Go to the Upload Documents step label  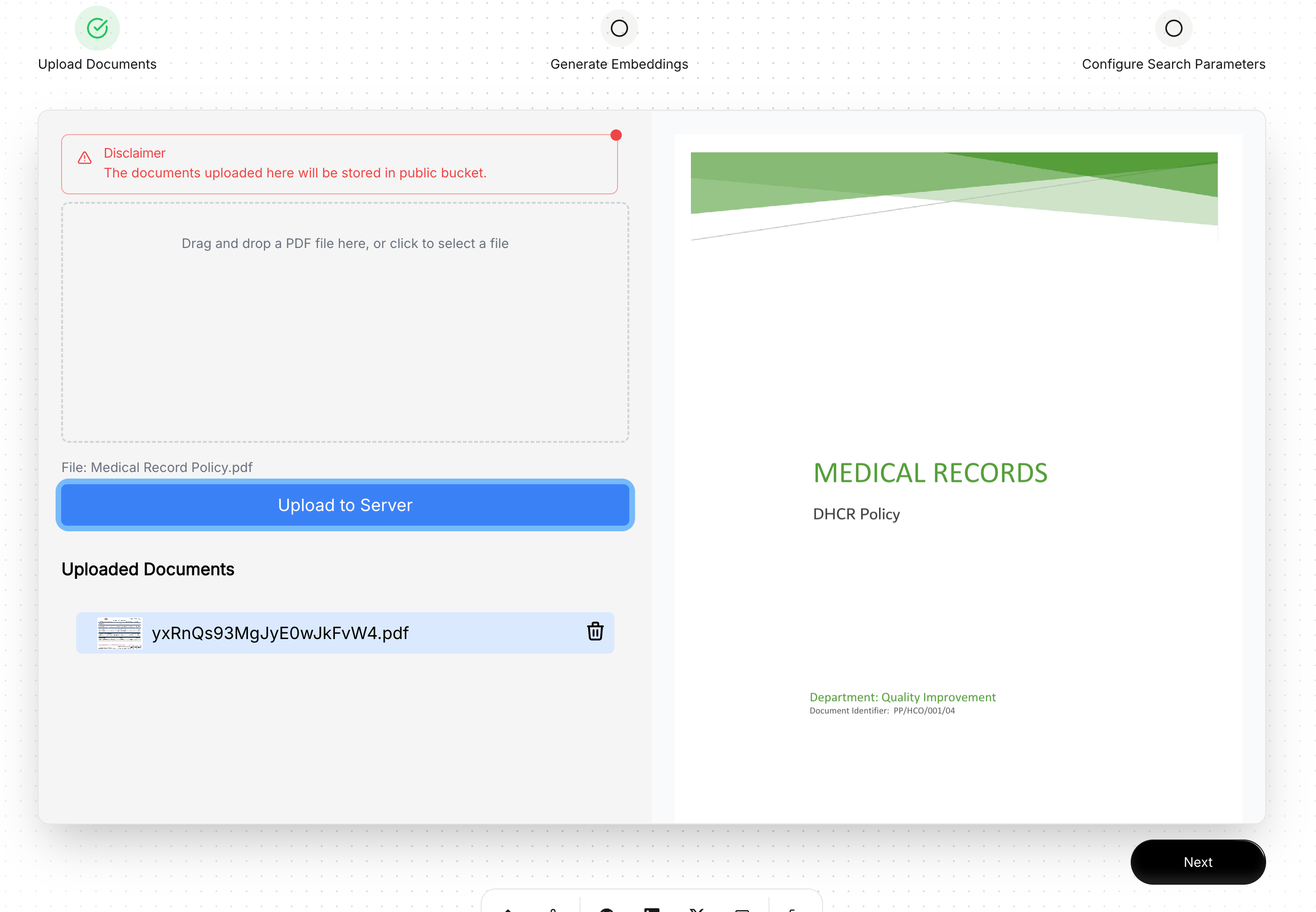pyautogui.click(x=97, y=64)
